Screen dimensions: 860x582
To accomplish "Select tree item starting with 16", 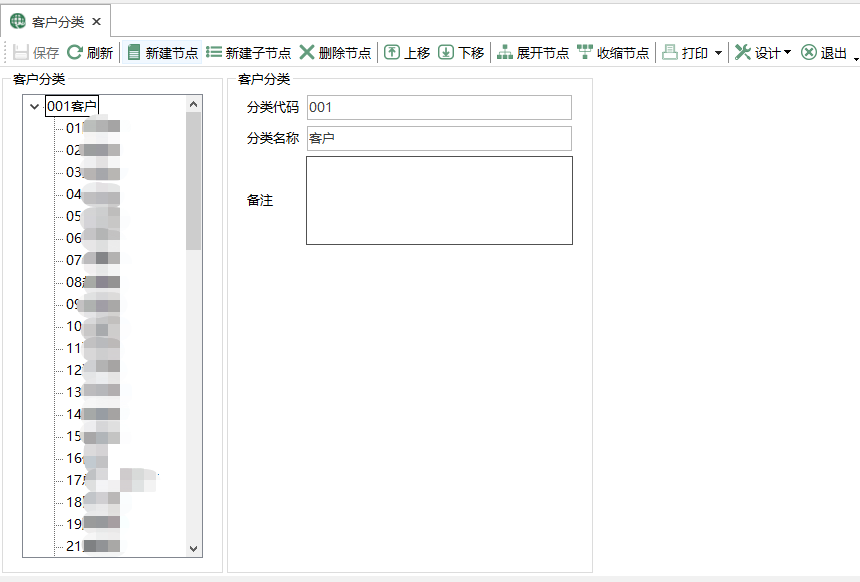I will [88, 458].
